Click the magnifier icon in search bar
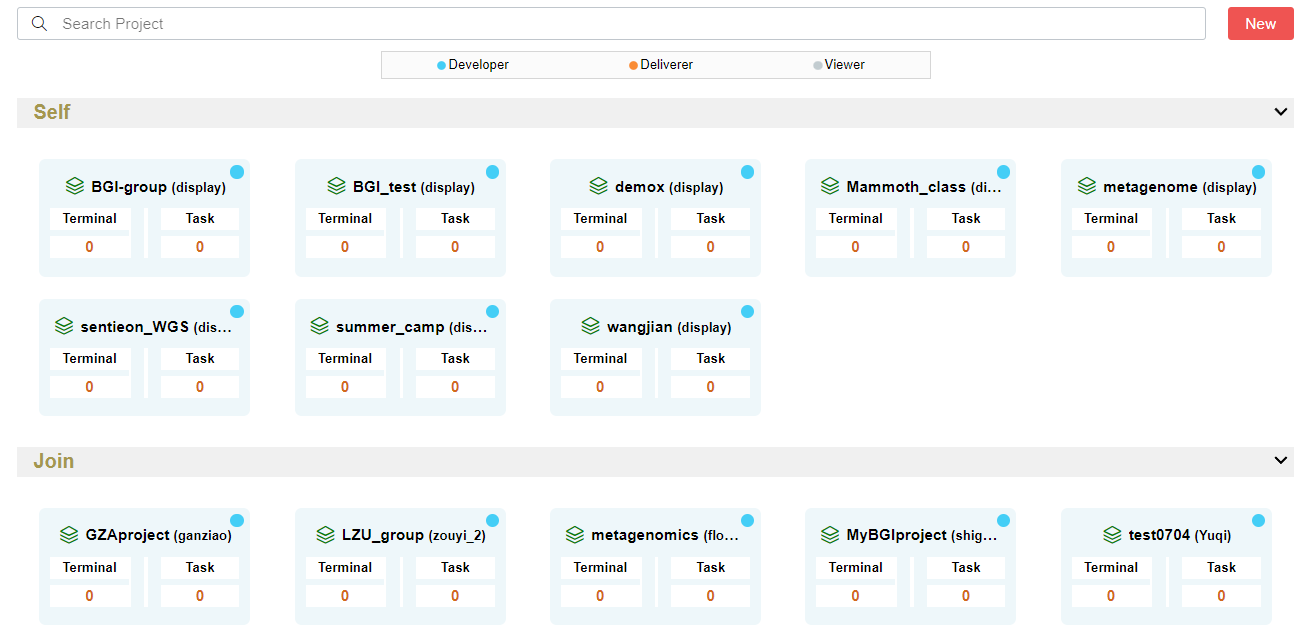The image size is (1304, 641). coord(40,24)
